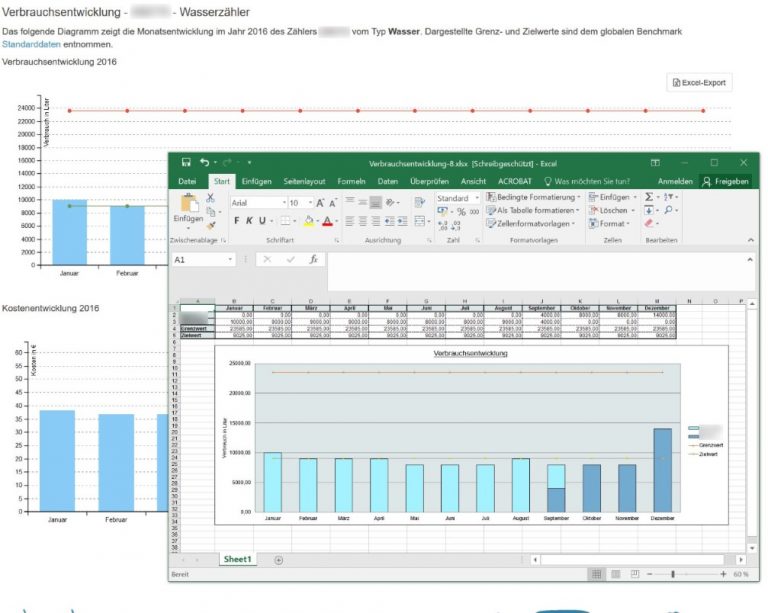Image resolution: width=768 pixels, height=613 pixels.
Task: Apply yellow fill color bucket
Action: pos(309,221)
